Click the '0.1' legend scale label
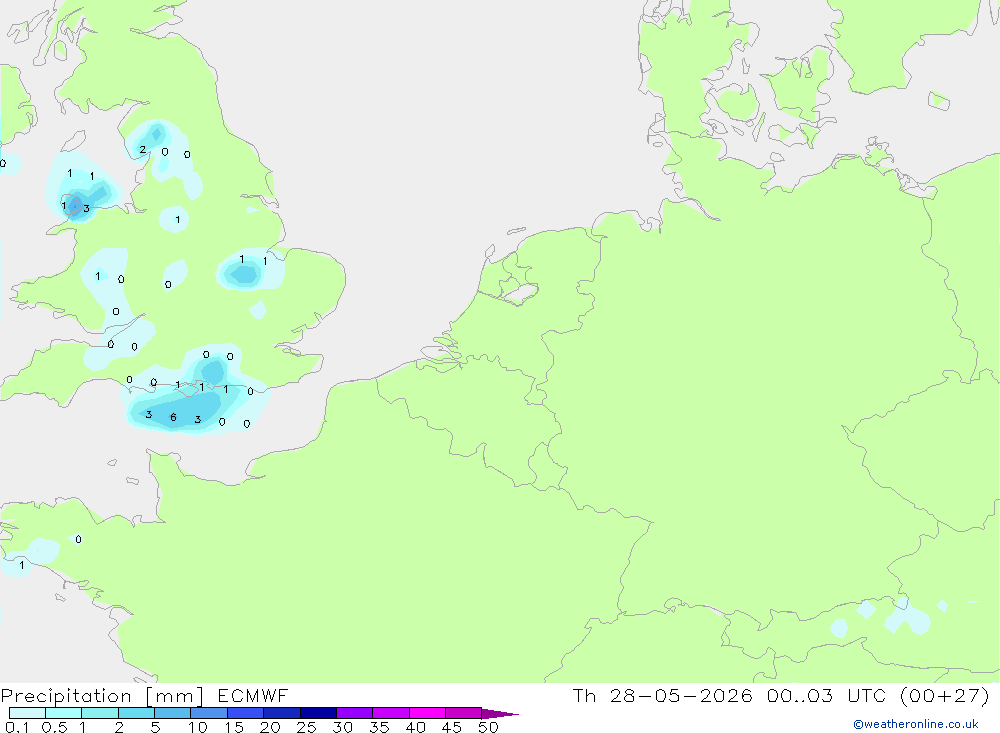This screenshot has height=733, width=1000. tap(17, 727)
